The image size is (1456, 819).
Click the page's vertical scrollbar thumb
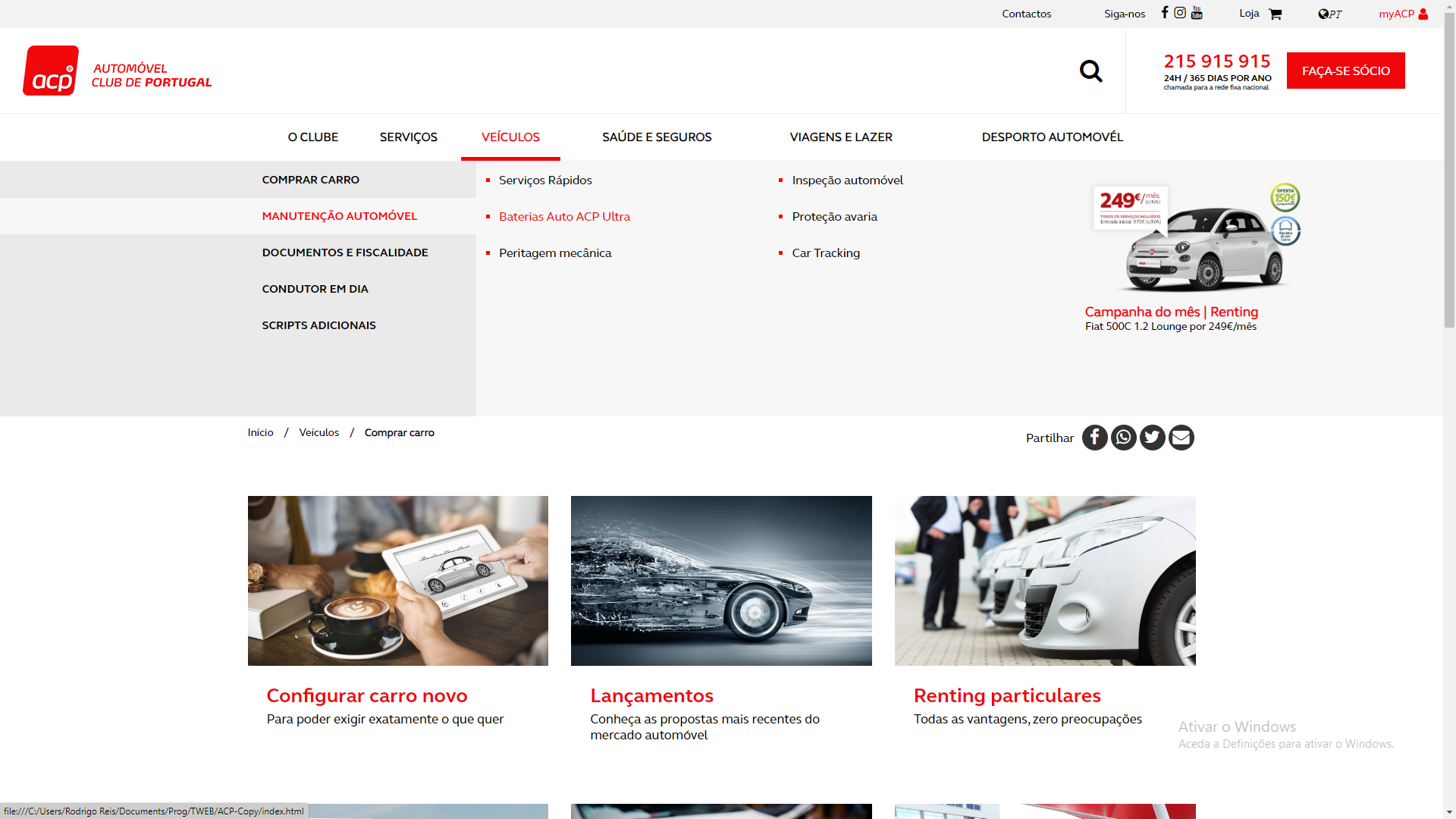pos(1449,171)
